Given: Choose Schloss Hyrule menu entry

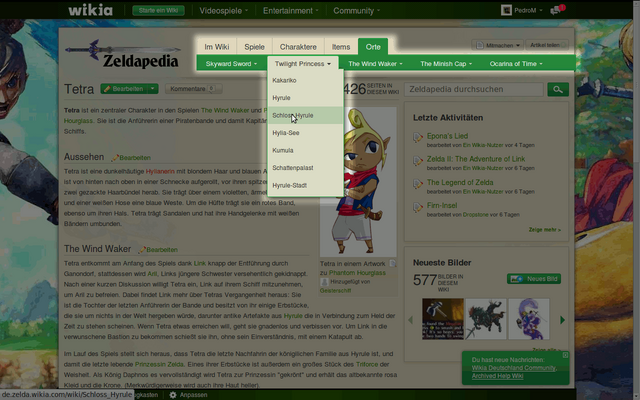Looking at the screenshot, I should click(x=305, y=116).
